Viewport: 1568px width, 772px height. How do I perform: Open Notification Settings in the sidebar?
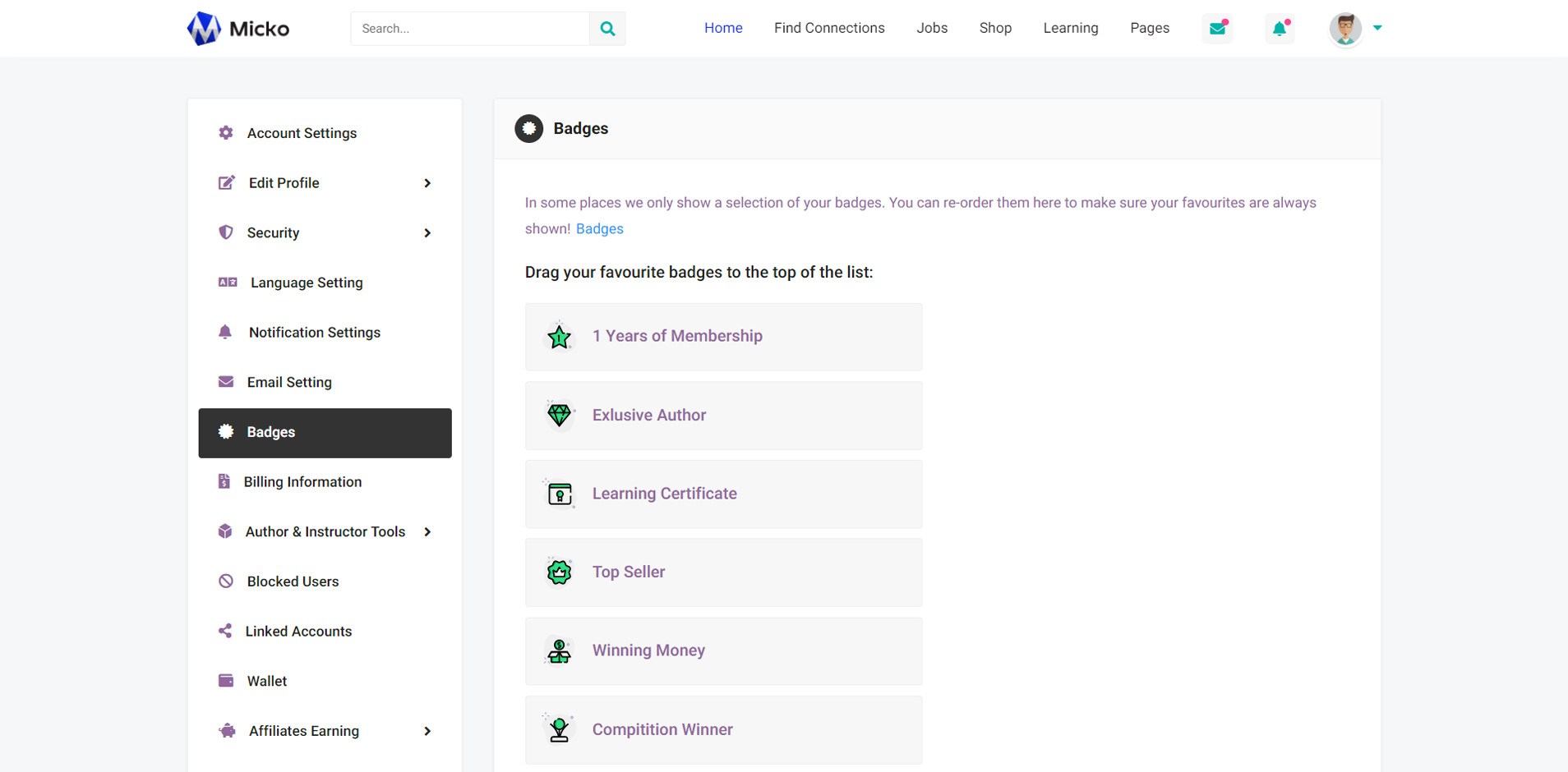pyautogui.click(x=314, y=333)
